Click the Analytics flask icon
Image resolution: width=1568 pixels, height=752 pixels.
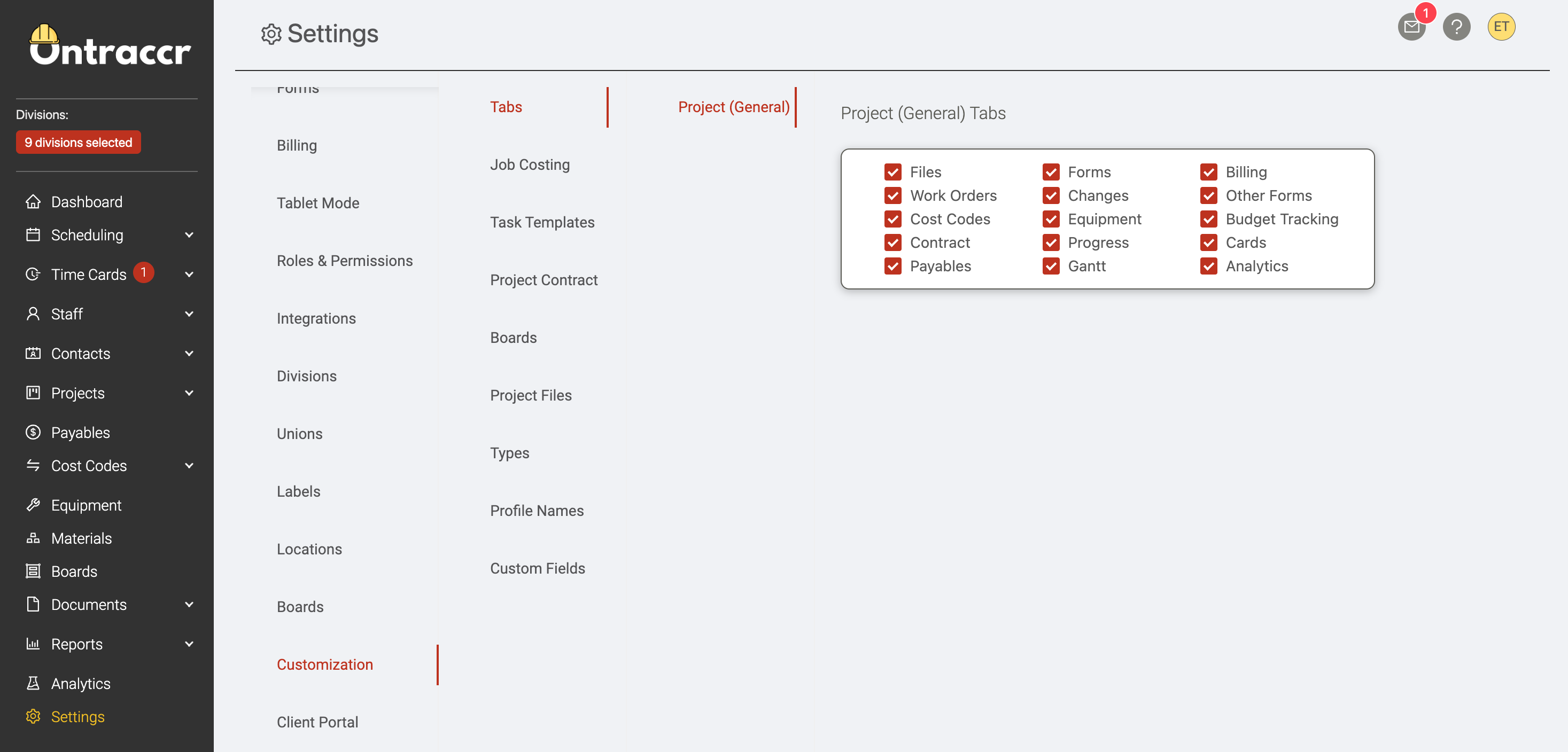pos(34,683)
